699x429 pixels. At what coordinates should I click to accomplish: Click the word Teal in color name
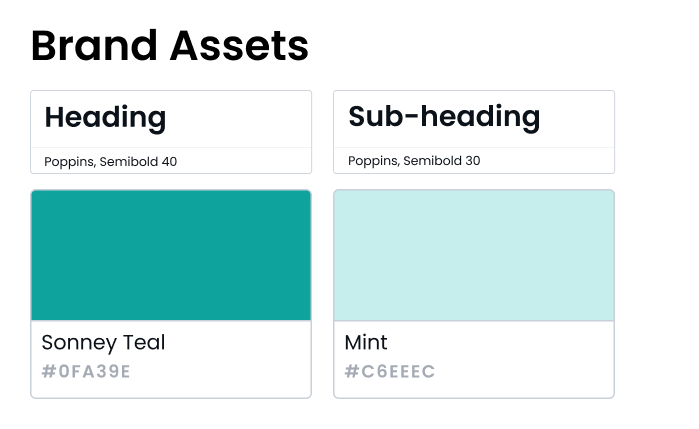141,342
